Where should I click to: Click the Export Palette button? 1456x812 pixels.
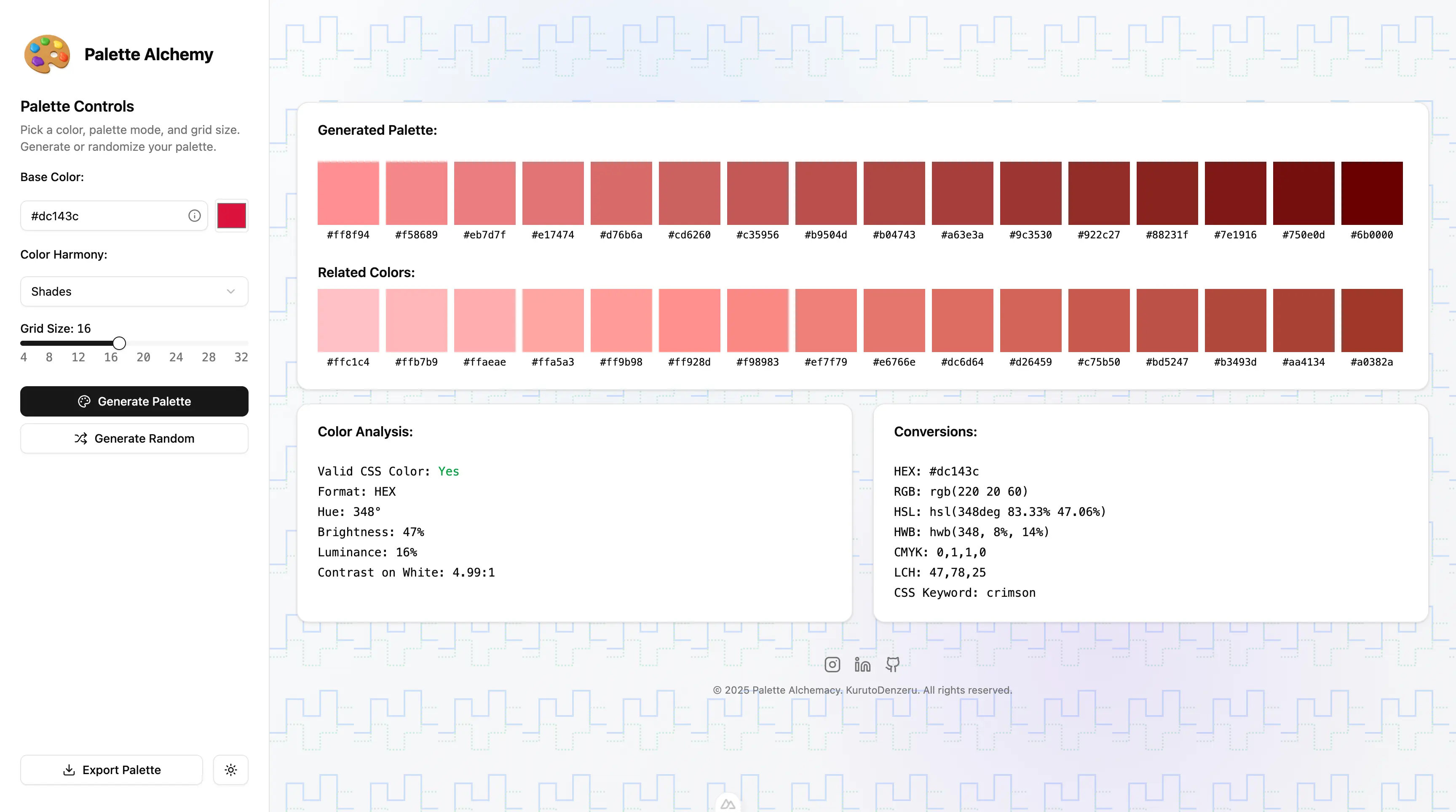[111, 769]
